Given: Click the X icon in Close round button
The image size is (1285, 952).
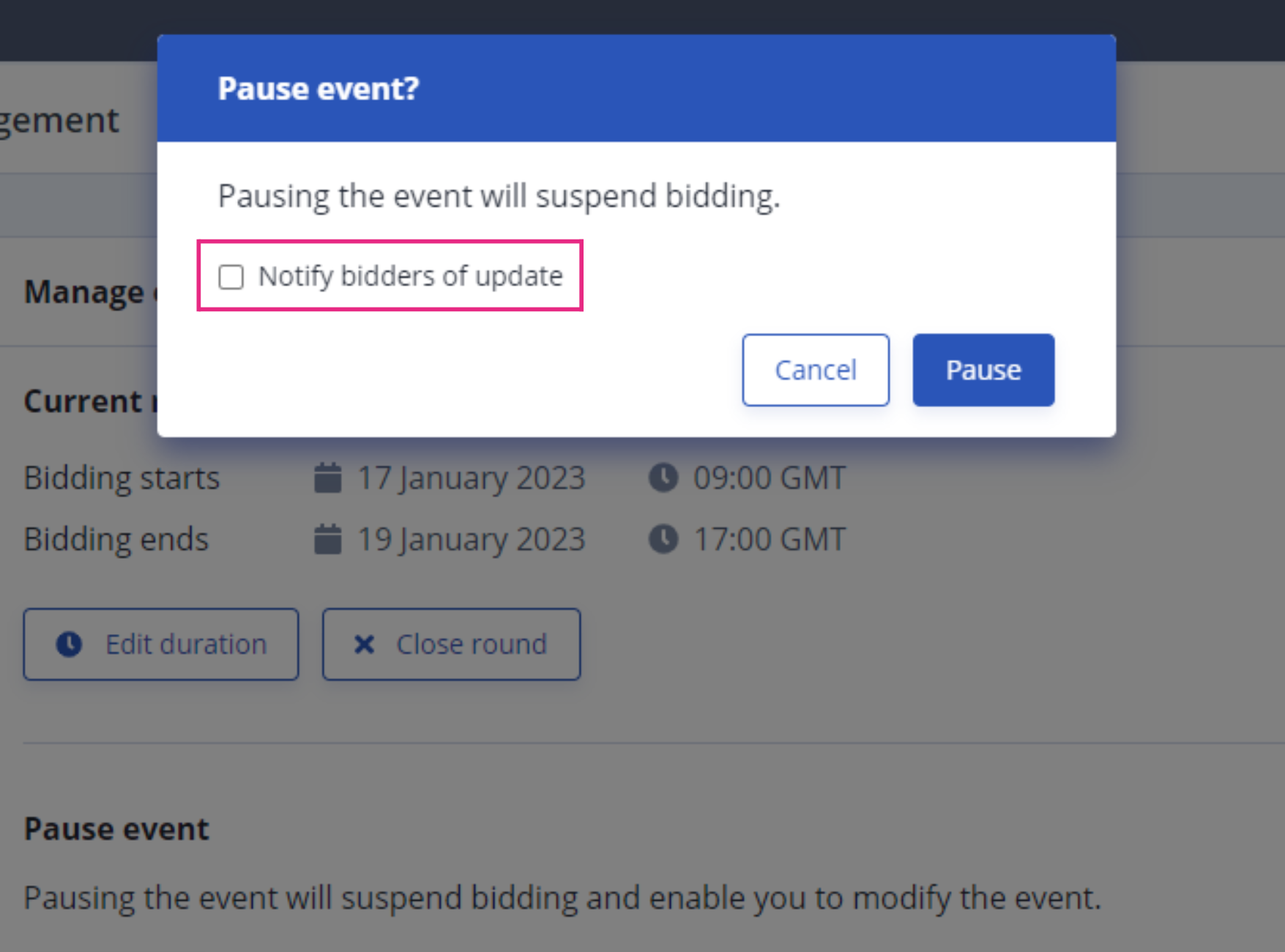Looking at the screenshot, I should coord(364,644).
